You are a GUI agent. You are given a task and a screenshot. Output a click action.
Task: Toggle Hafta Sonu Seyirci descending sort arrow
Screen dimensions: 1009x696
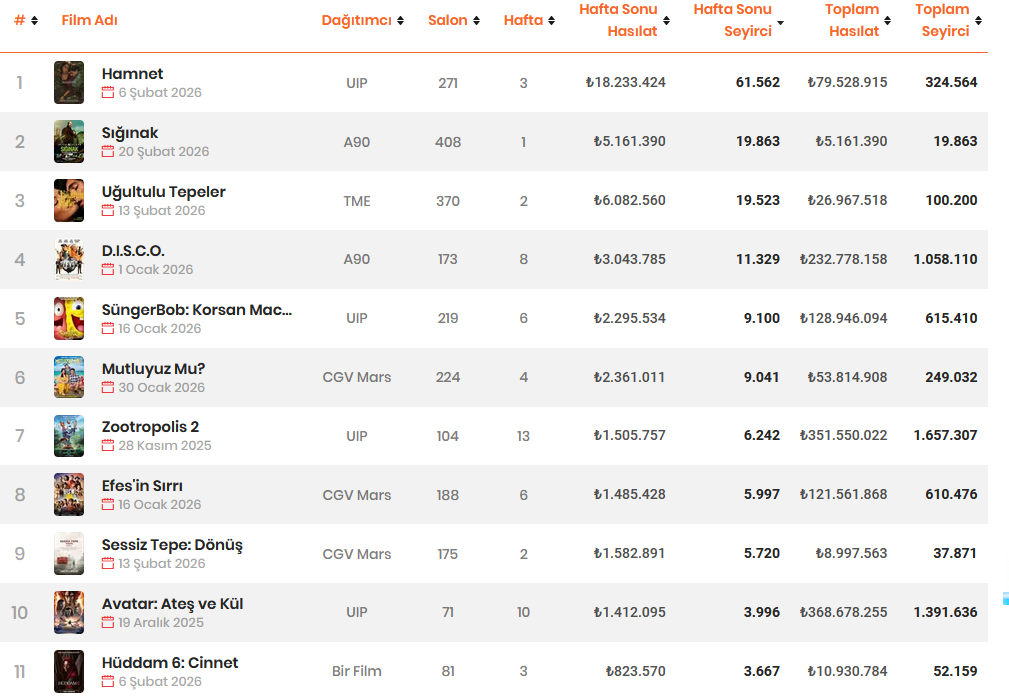point(781,23)
